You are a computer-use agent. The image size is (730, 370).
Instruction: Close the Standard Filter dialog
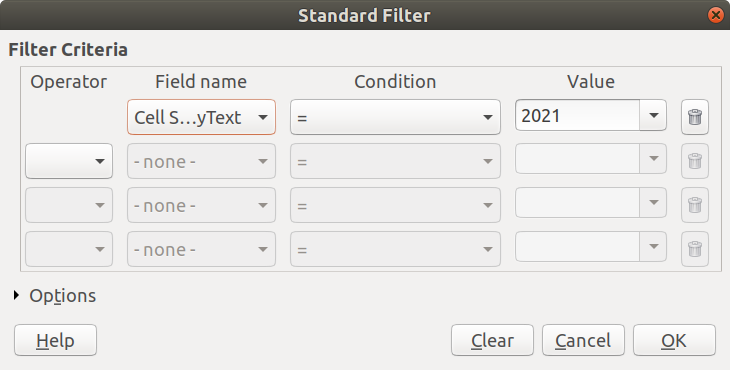point(716,15)
